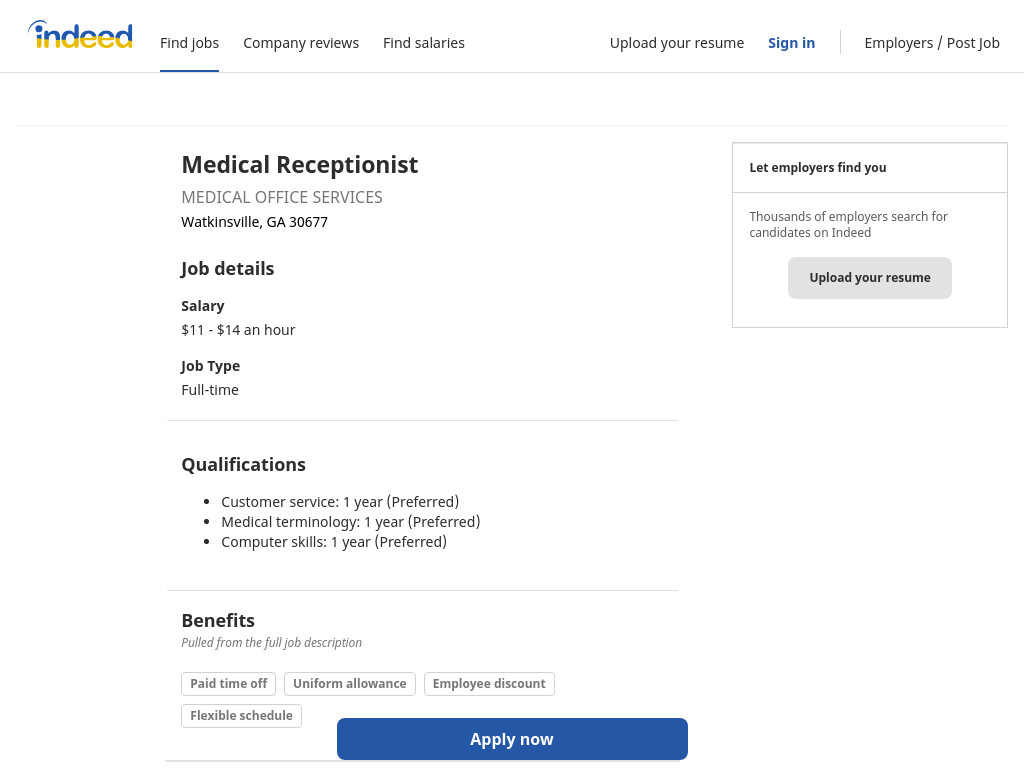The image size is (1024, 768).
Task: Select the Flexible schedule tag
Action: point(242,716)
